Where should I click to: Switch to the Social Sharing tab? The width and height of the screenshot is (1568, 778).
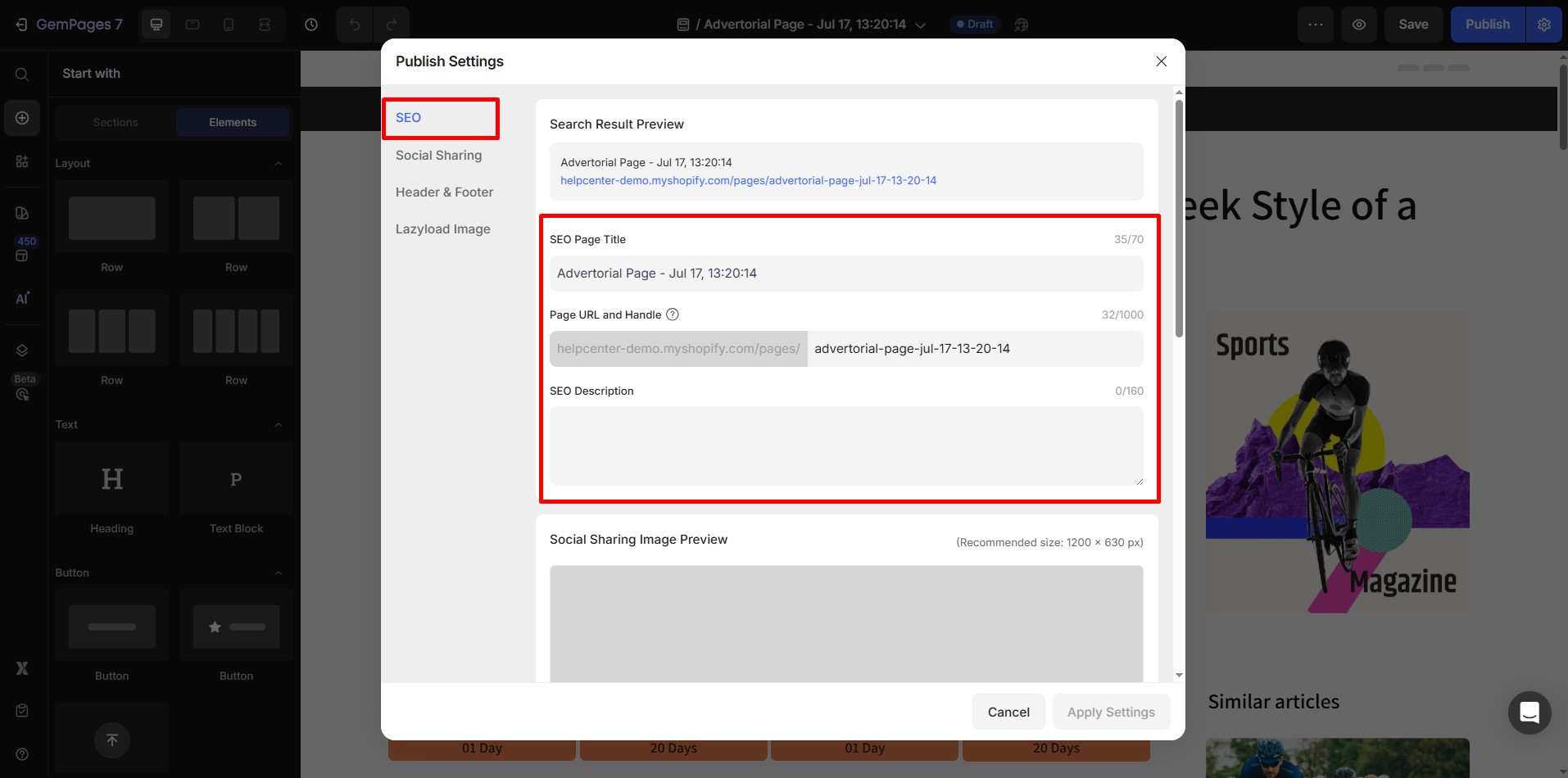coord(438,155)
